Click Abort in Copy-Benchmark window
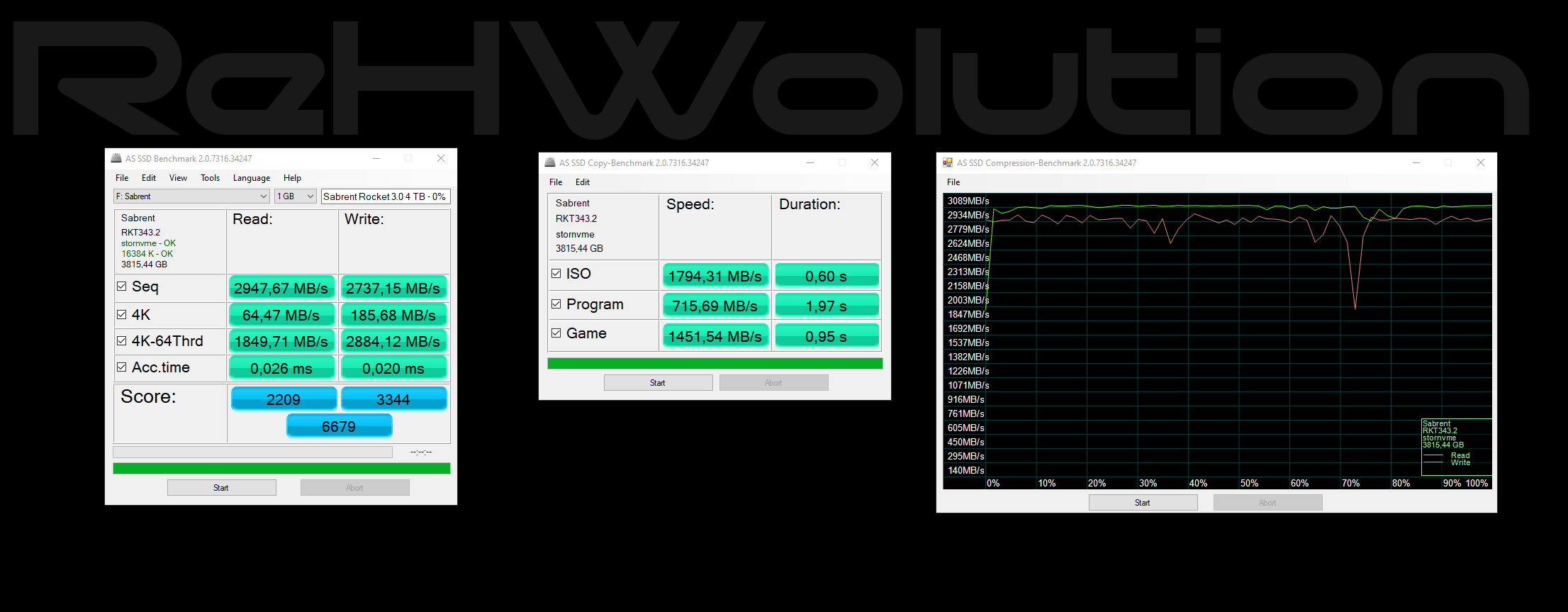 click(x=774, y=383)
